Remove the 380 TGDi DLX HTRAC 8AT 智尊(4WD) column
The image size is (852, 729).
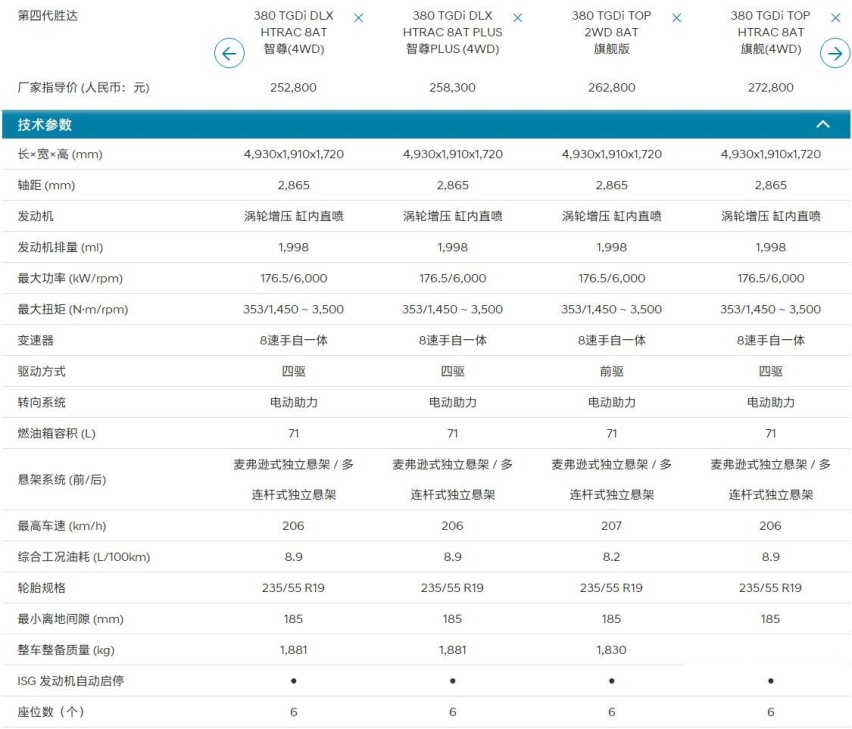[359, 18]
